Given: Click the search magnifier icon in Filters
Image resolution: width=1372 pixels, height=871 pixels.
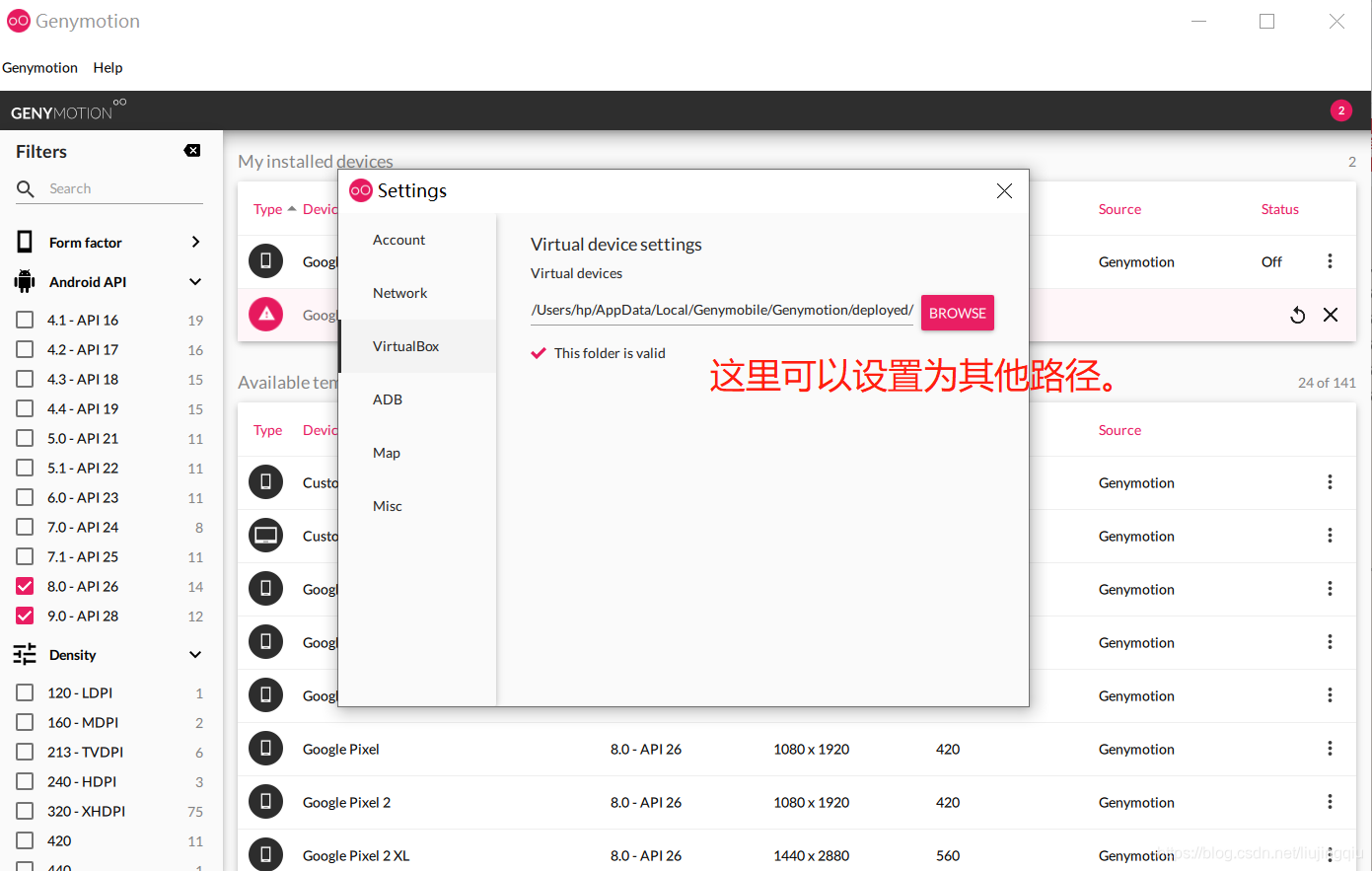Looking at the screenshot, I should click(26, 188).
